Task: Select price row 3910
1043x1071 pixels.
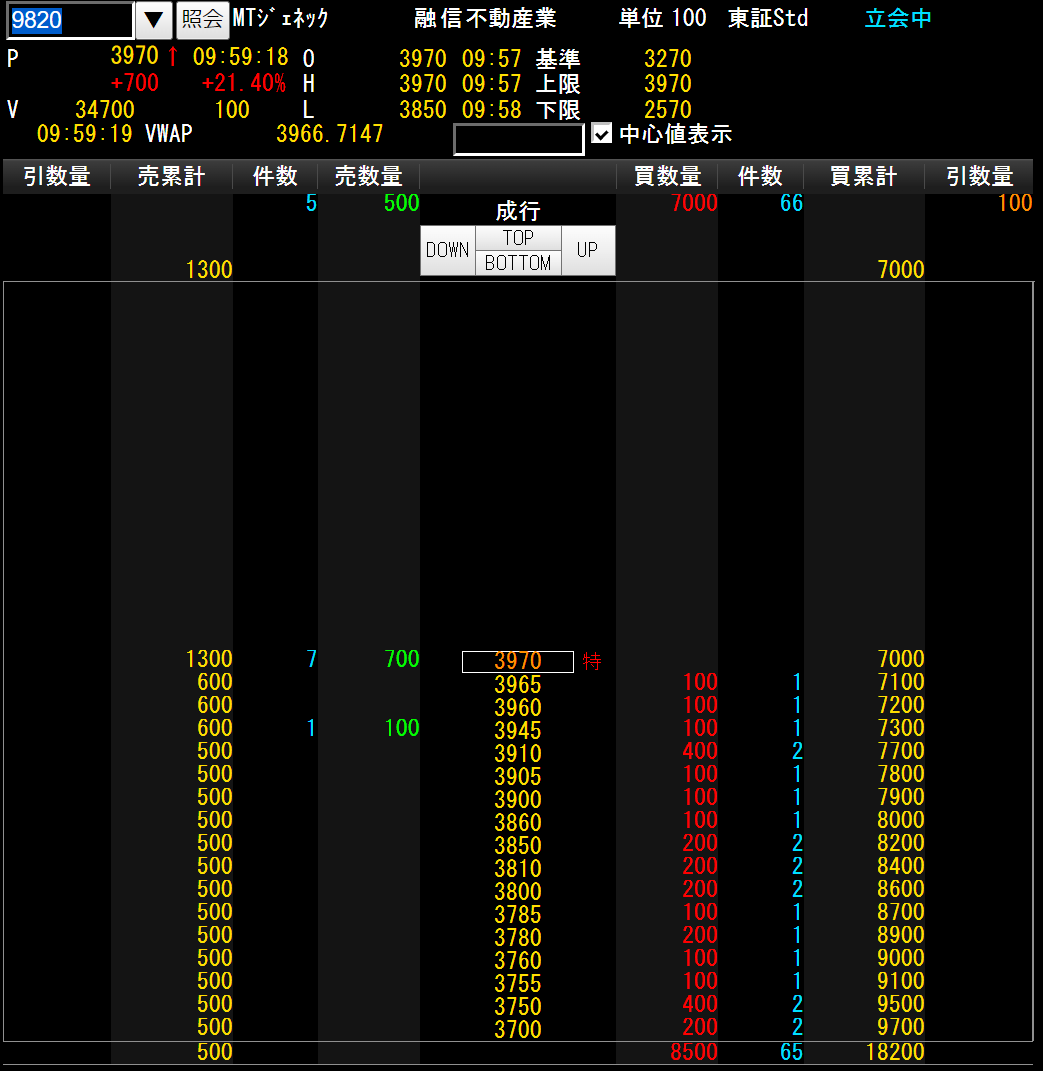Action: click(x=518, y=753)
